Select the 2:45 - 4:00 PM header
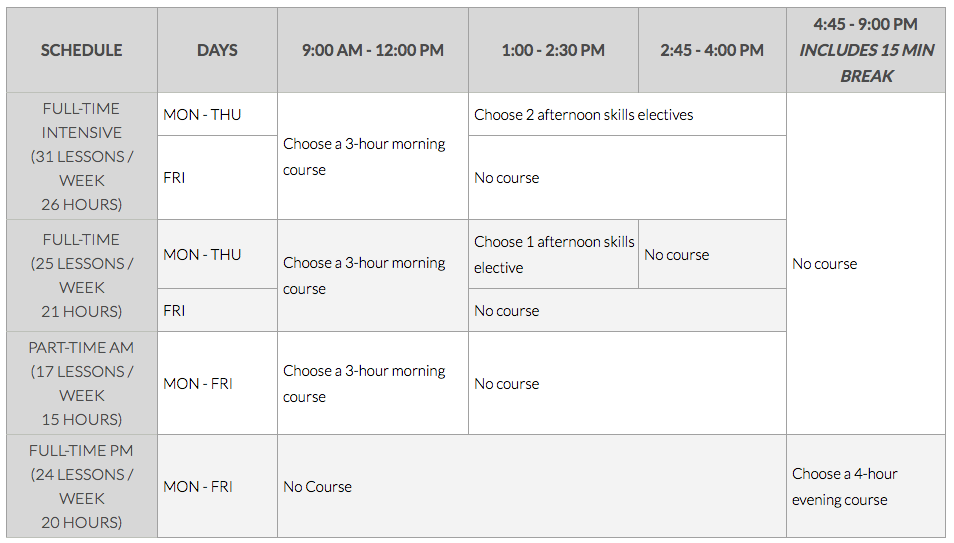The image size is (954, 543). [x=712, y=50]
